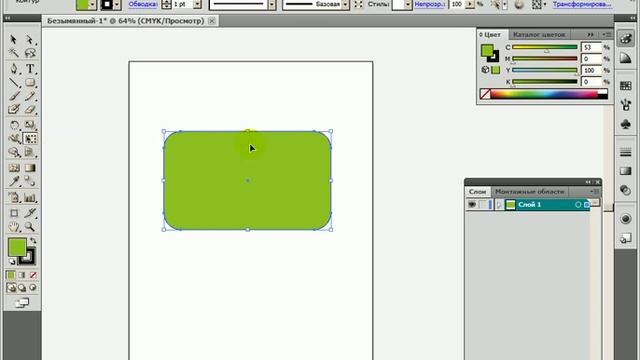The width and height of the screenshot is (640, 360).
Task: Set Gradient mode button in toolbox
Action: pyautogui.click(x=22, y=275)
